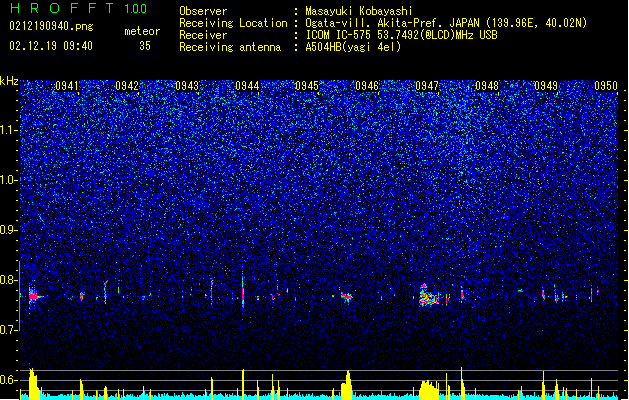Click the 0948 time marker
This screenshot has height=400, width=629.
tap(487, 86)
